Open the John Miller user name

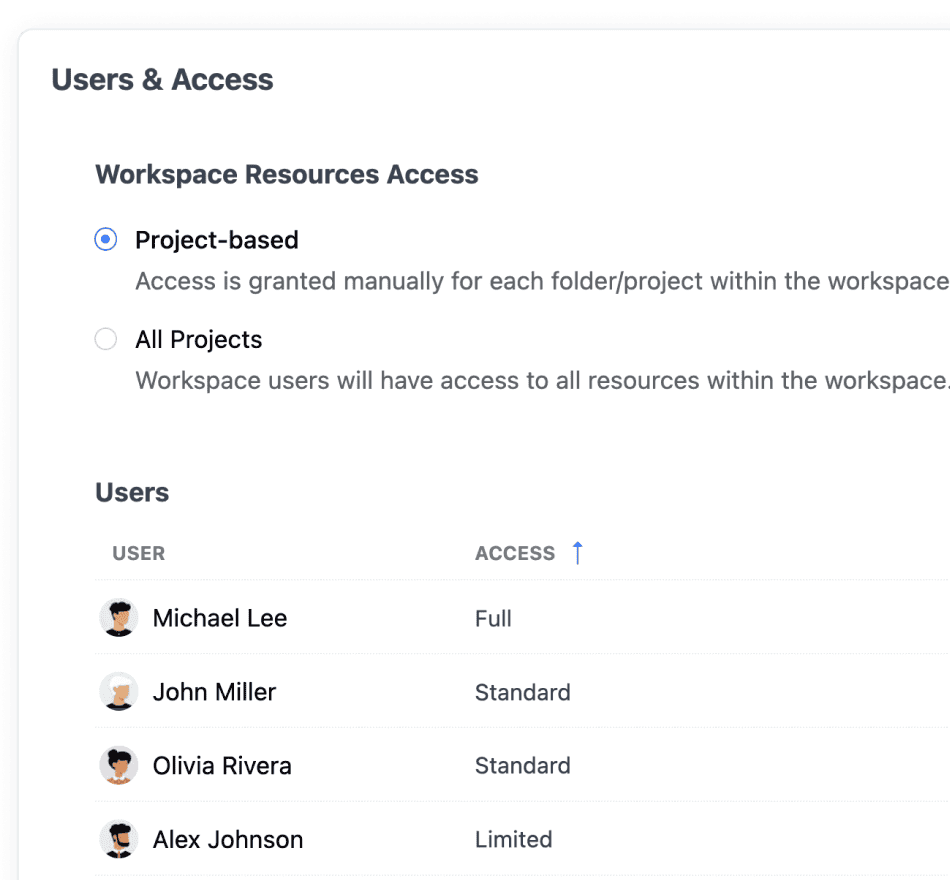coord(214,692)
